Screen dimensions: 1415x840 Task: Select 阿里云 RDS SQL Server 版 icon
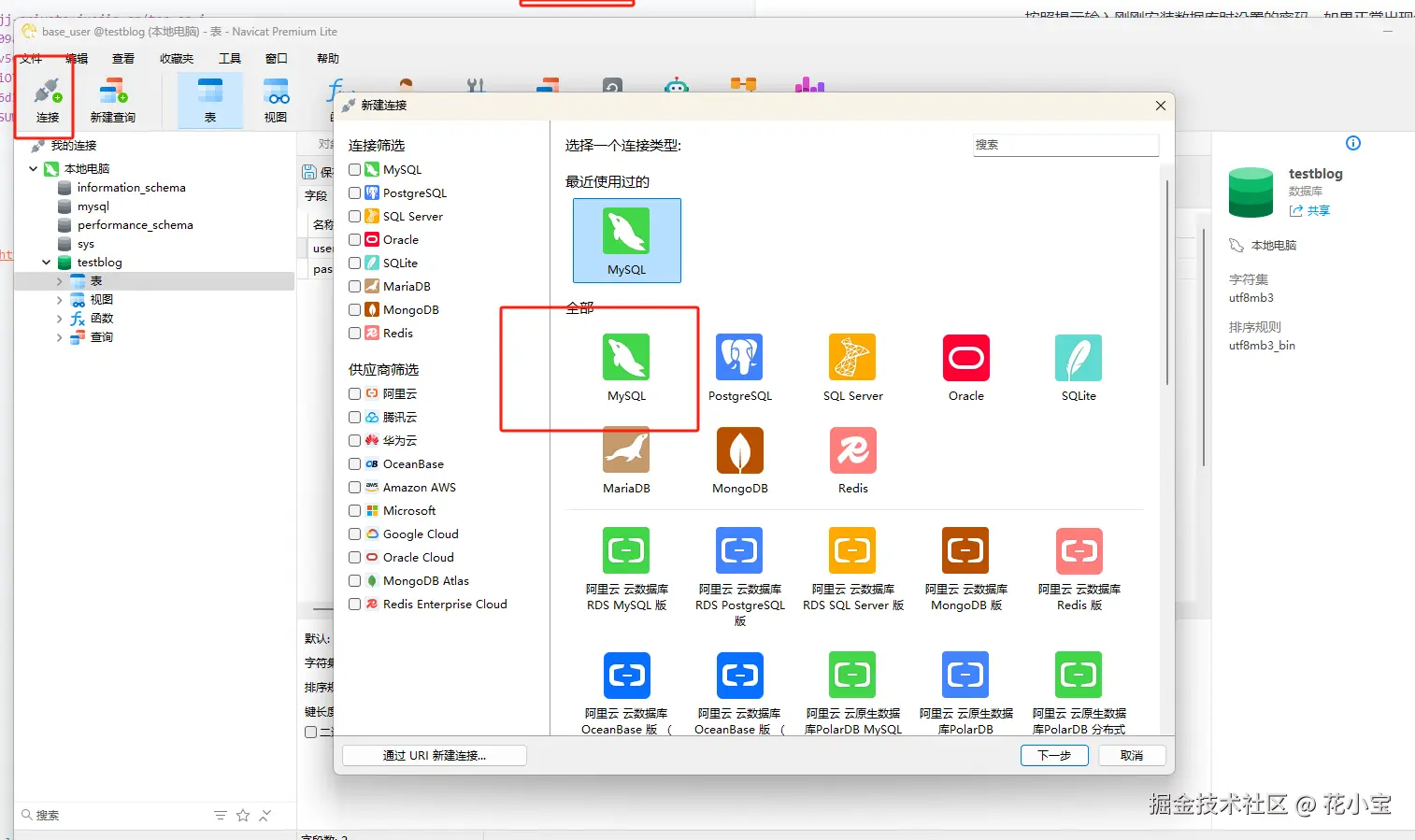pos(852,550)
